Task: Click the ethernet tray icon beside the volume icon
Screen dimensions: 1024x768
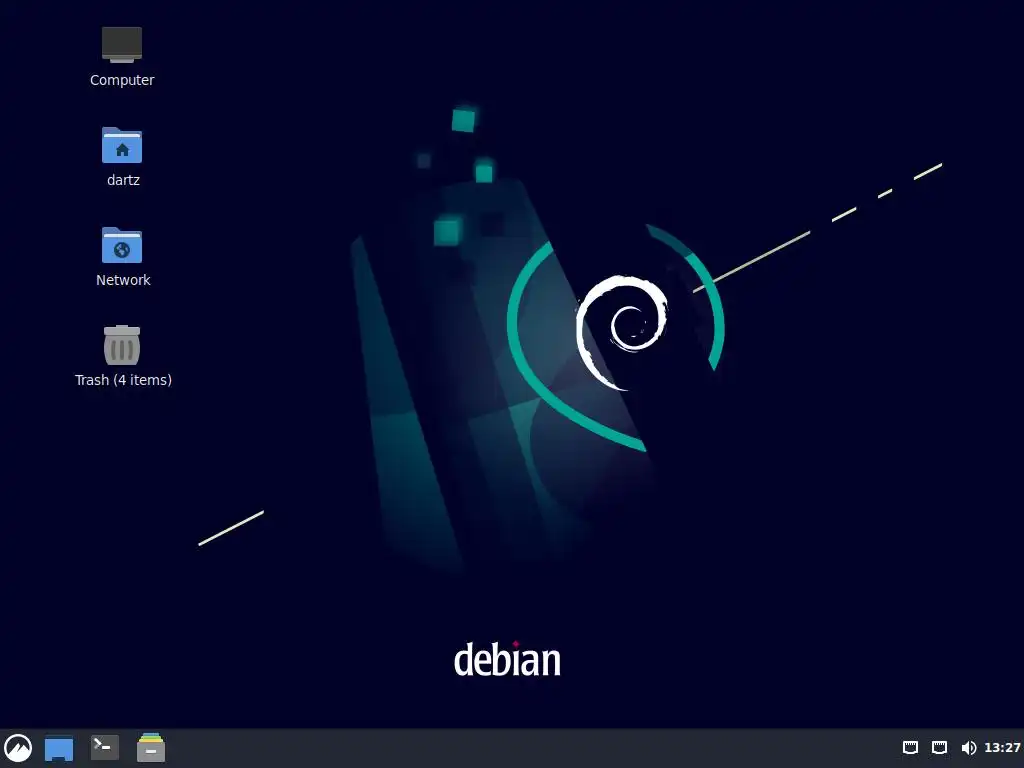Action: pyautogui.click(x=939, y=747)
